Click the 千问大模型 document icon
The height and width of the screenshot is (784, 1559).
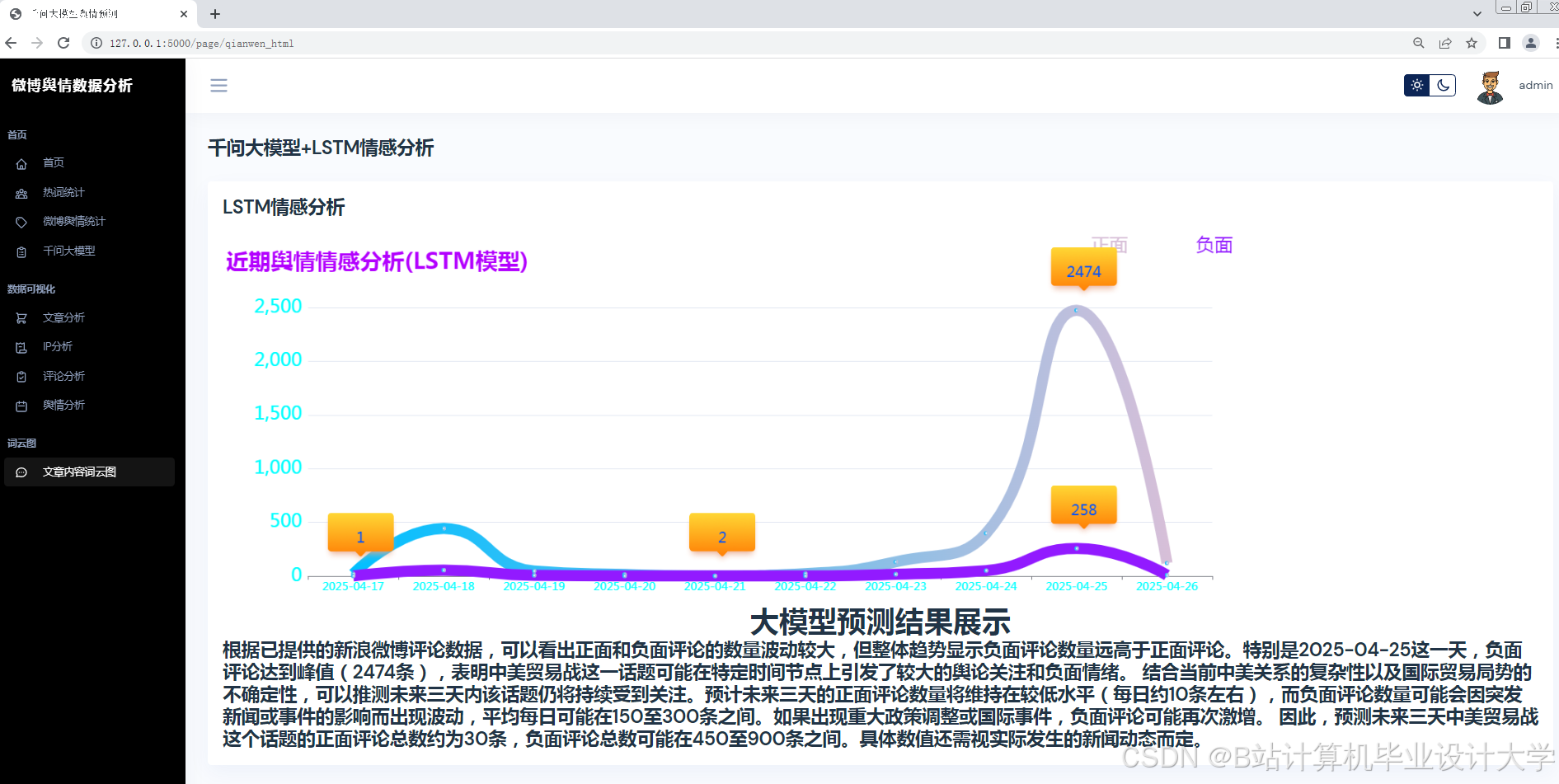21,251
